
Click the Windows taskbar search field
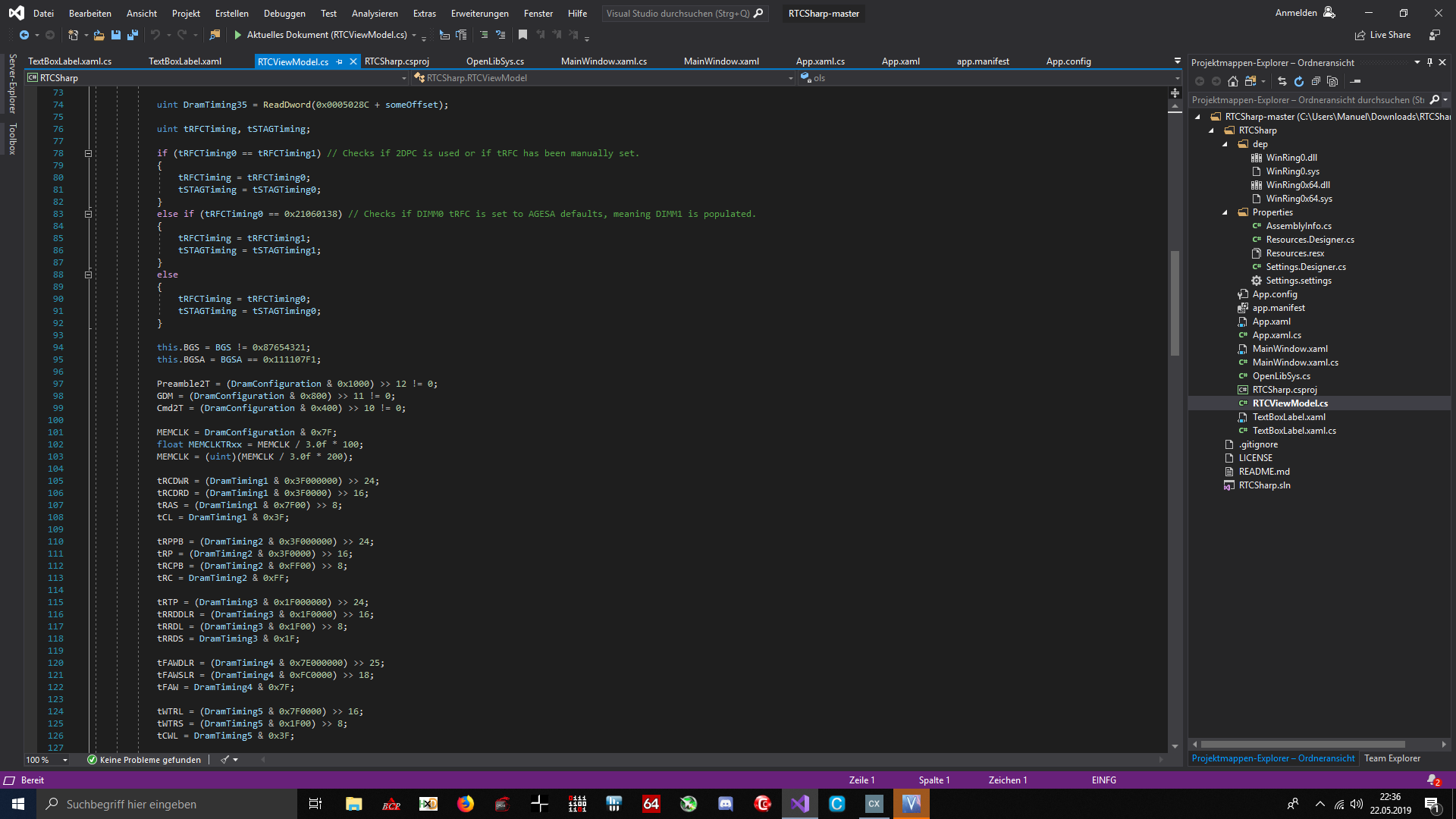click(x=167, y=804)
